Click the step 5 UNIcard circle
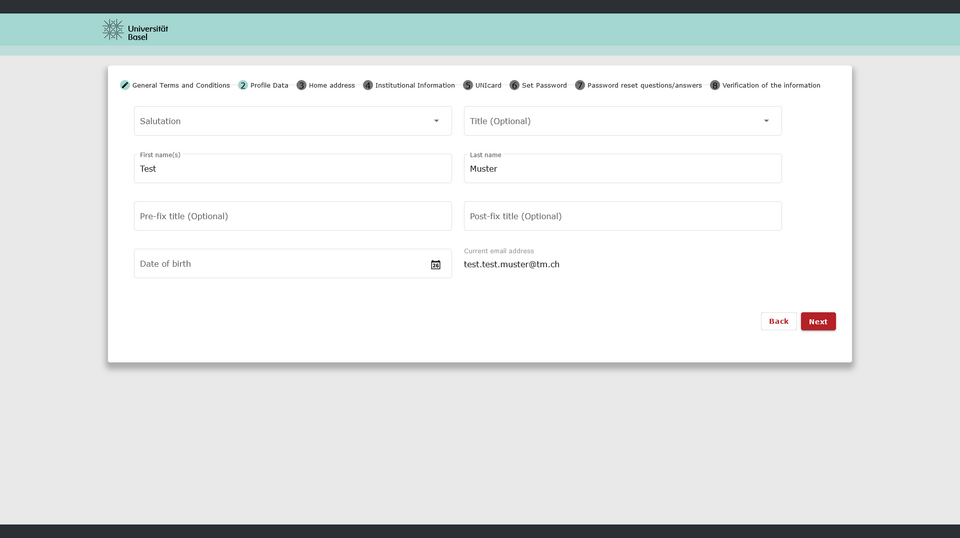The image size is (960, 538). 468,86
